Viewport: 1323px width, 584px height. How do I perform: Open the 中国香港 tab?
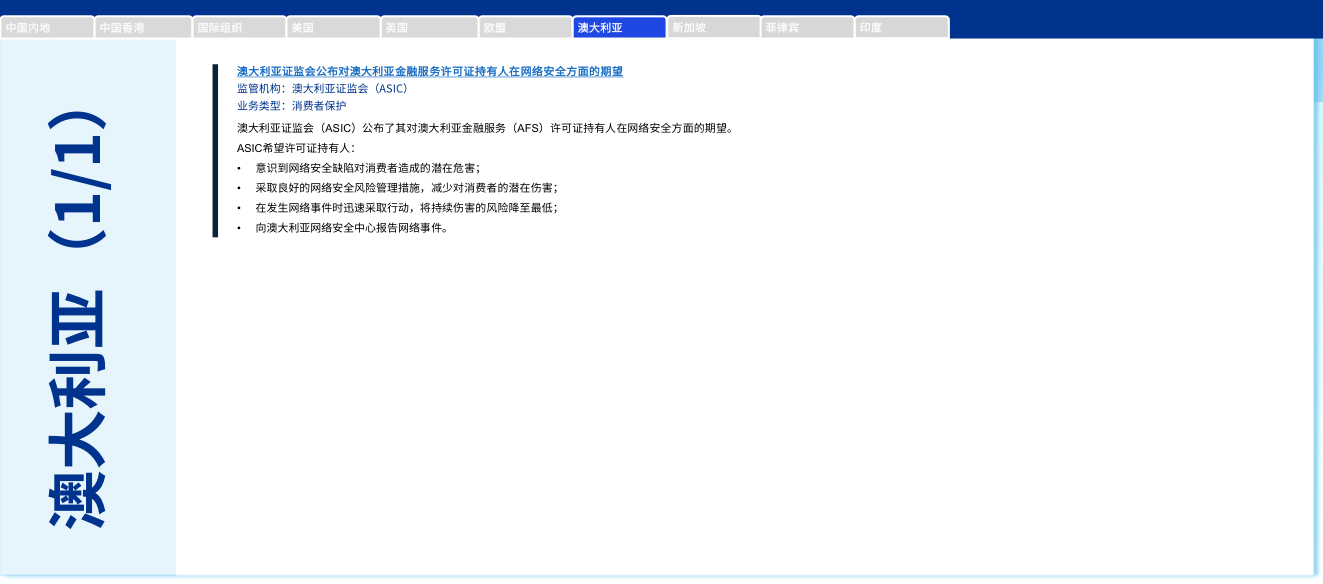142,28
